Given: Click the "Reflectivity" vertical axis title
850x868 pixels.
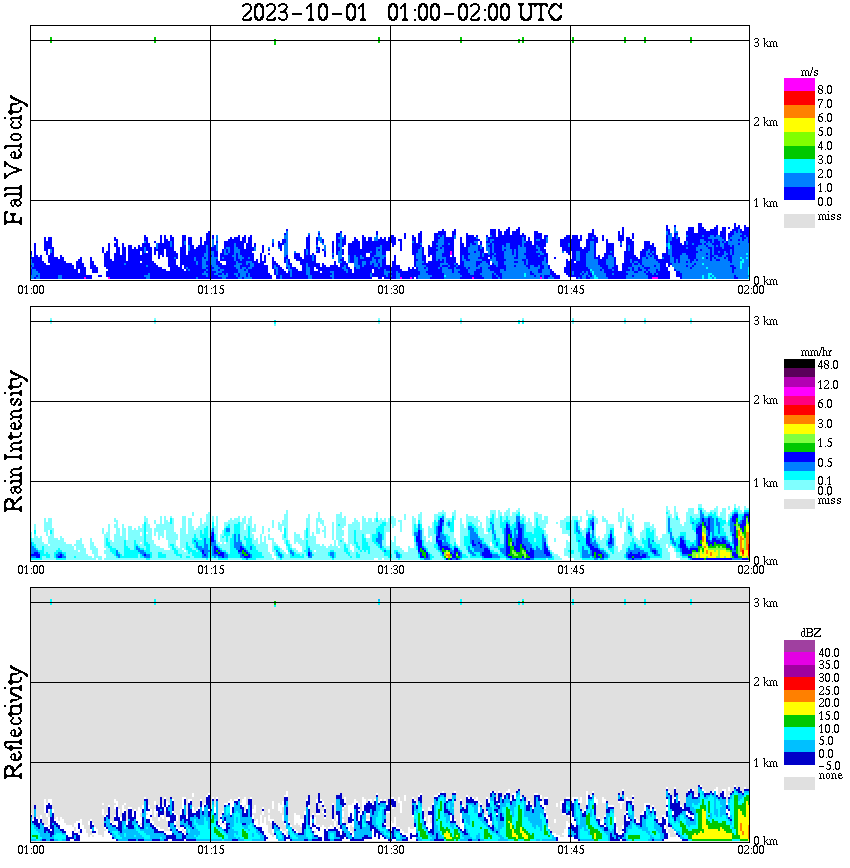Looking at the screenshot, I should (14, 722).
